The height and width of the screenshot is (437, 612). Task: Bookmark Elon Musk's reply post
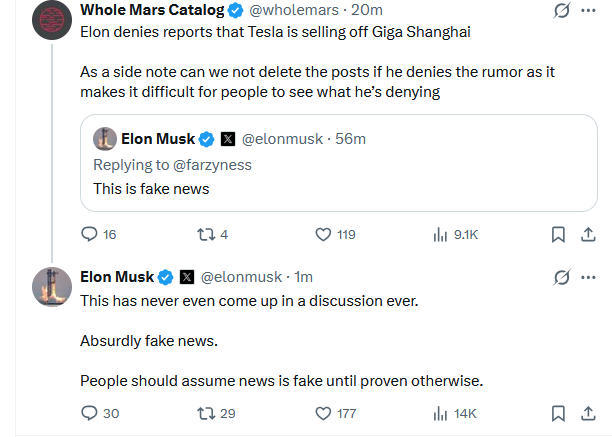click(558, 414)
